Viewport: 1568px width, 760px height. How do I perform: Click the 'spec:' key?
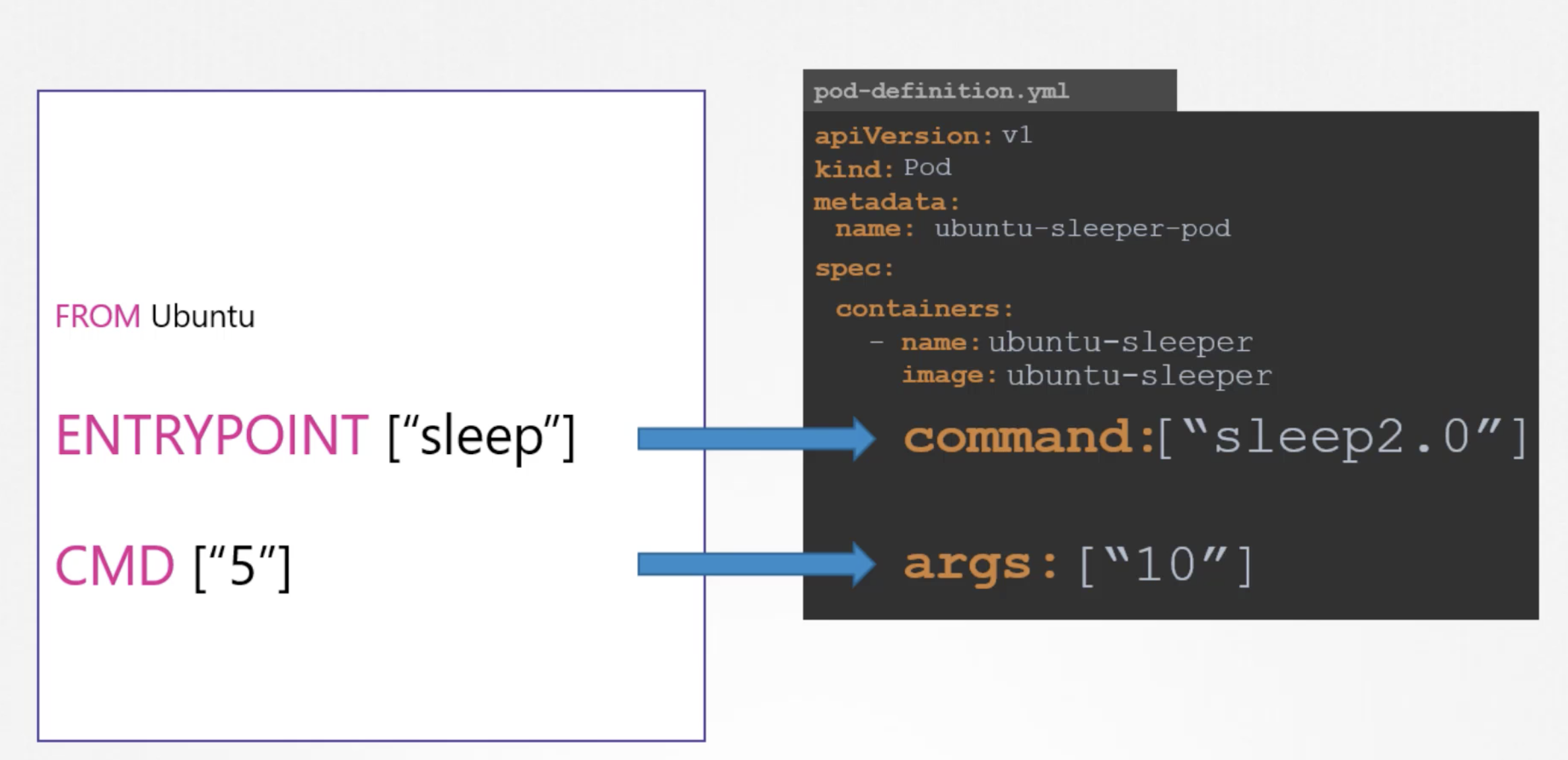pos(854,268)
